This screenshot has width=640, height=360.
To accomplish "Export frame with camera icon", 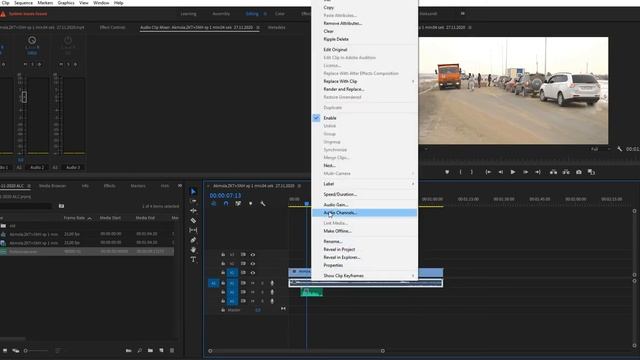I will point(579,172).
